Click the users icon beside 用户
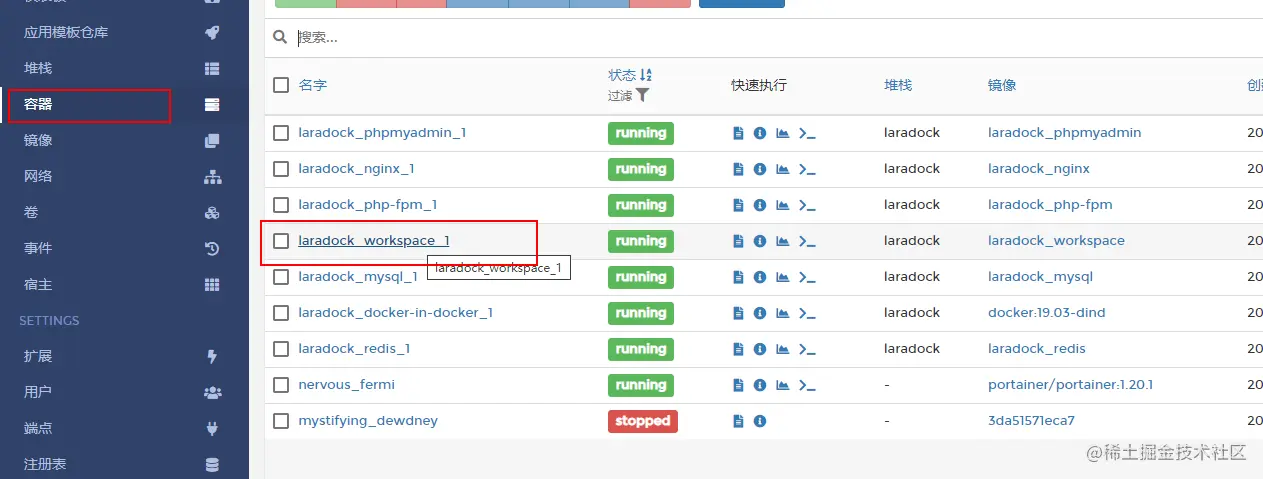1263x479 pixels. (212, 392)
